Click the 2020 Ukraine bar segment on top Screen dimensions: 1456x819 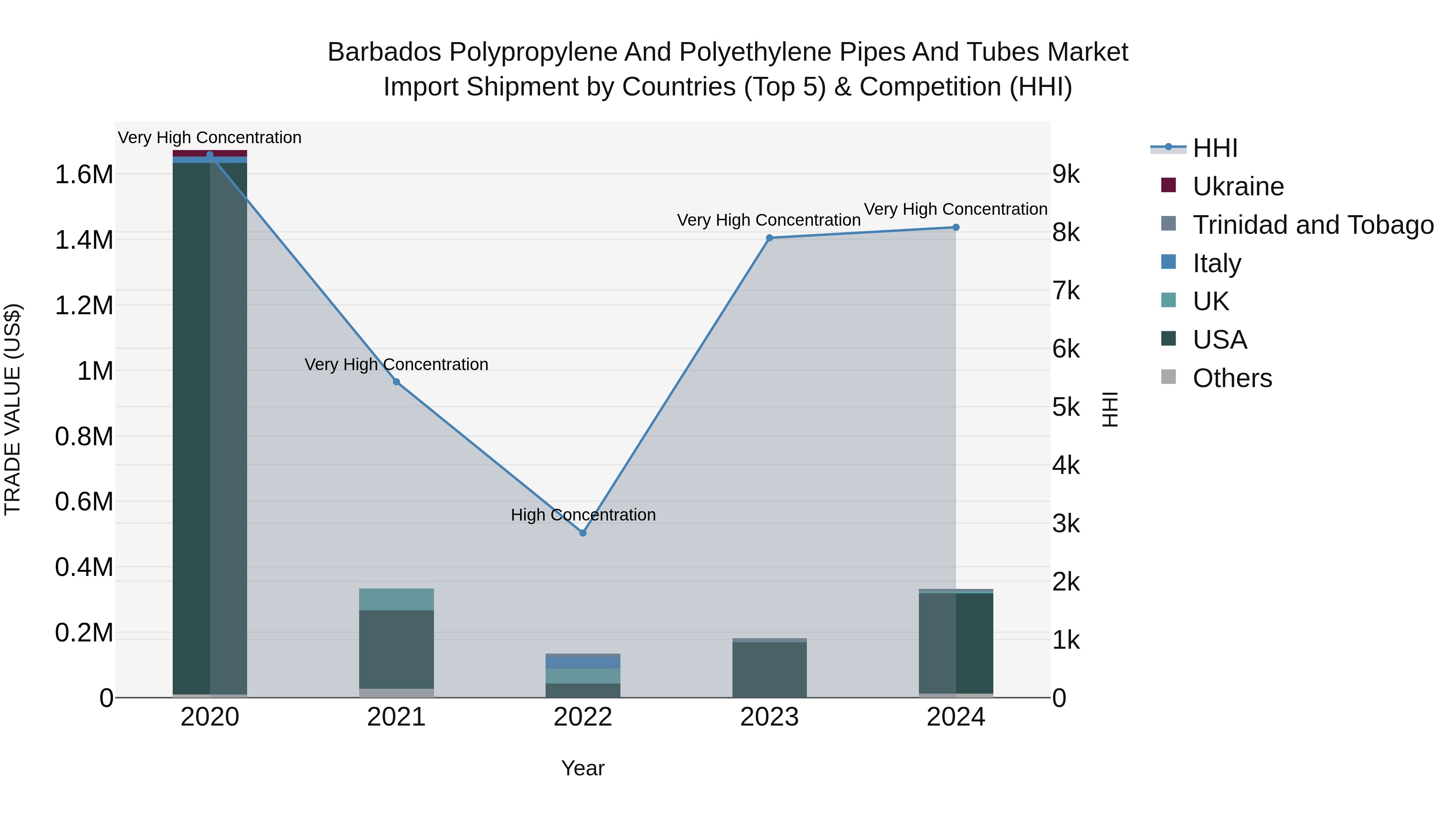(210, 153)
